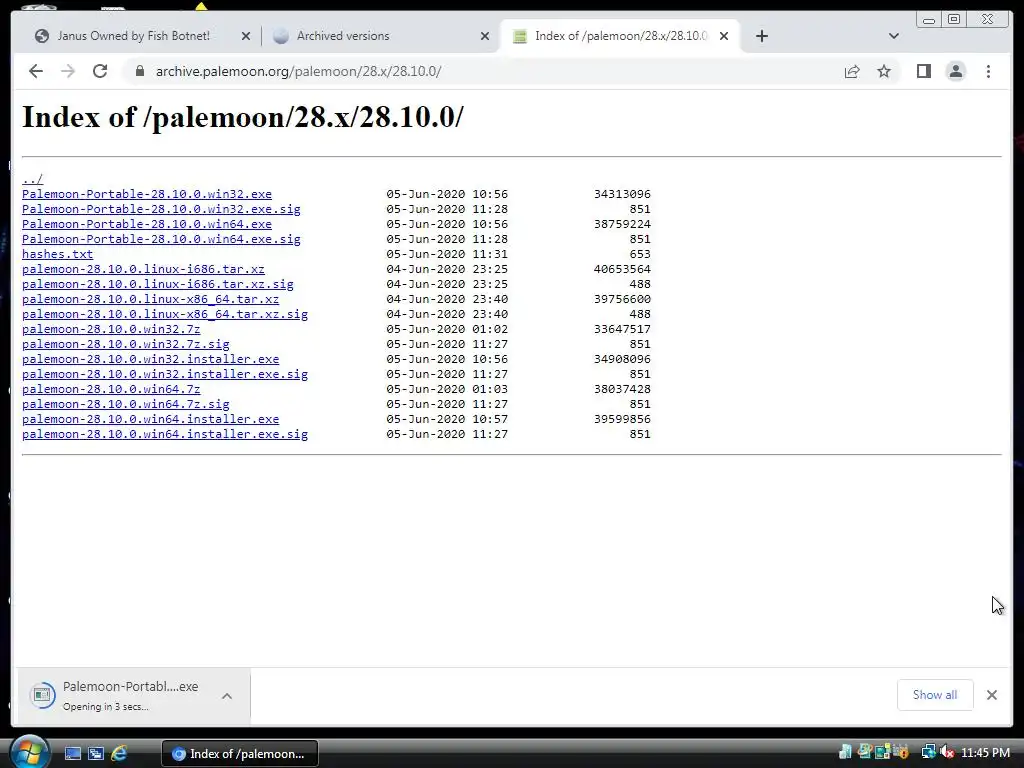Bookmark this page with star icon

(884, 71)
